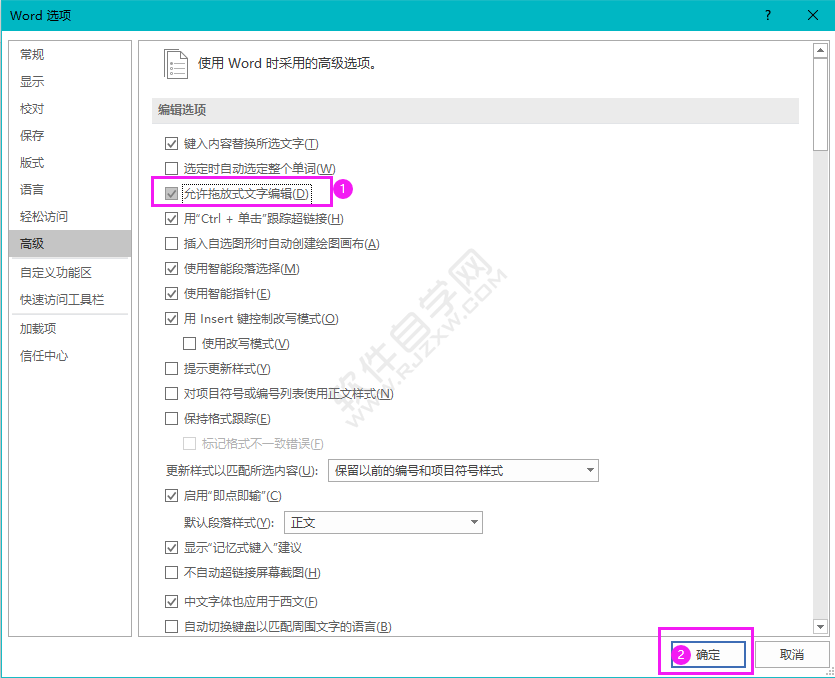This screenshot has height=678, width=835.
Task: Enable 选定时自动选定整个单词
Action: pyautogui.click(x=171, y=168)
